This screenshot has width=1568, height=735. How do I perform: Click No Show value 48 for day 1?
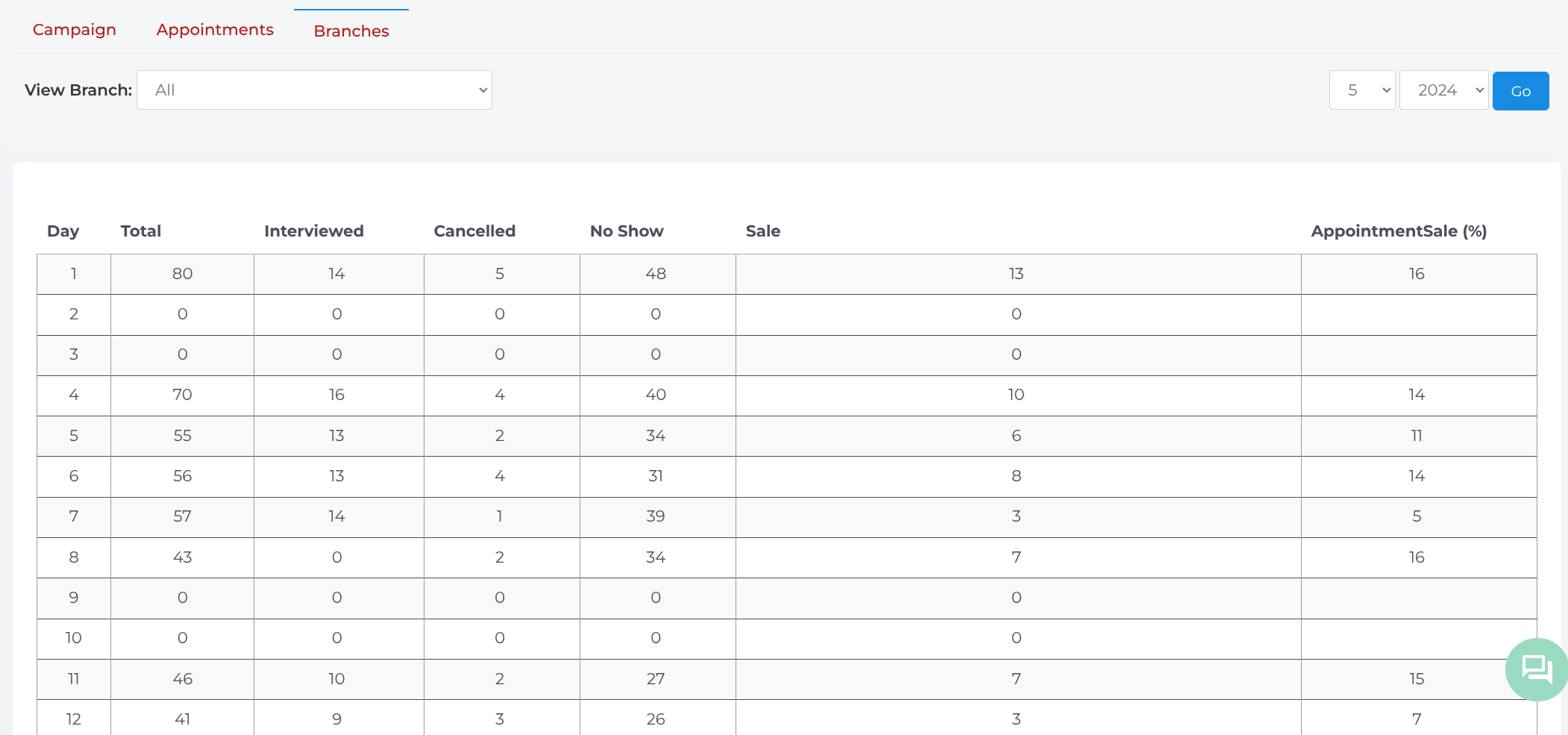[x=656, y=274]
